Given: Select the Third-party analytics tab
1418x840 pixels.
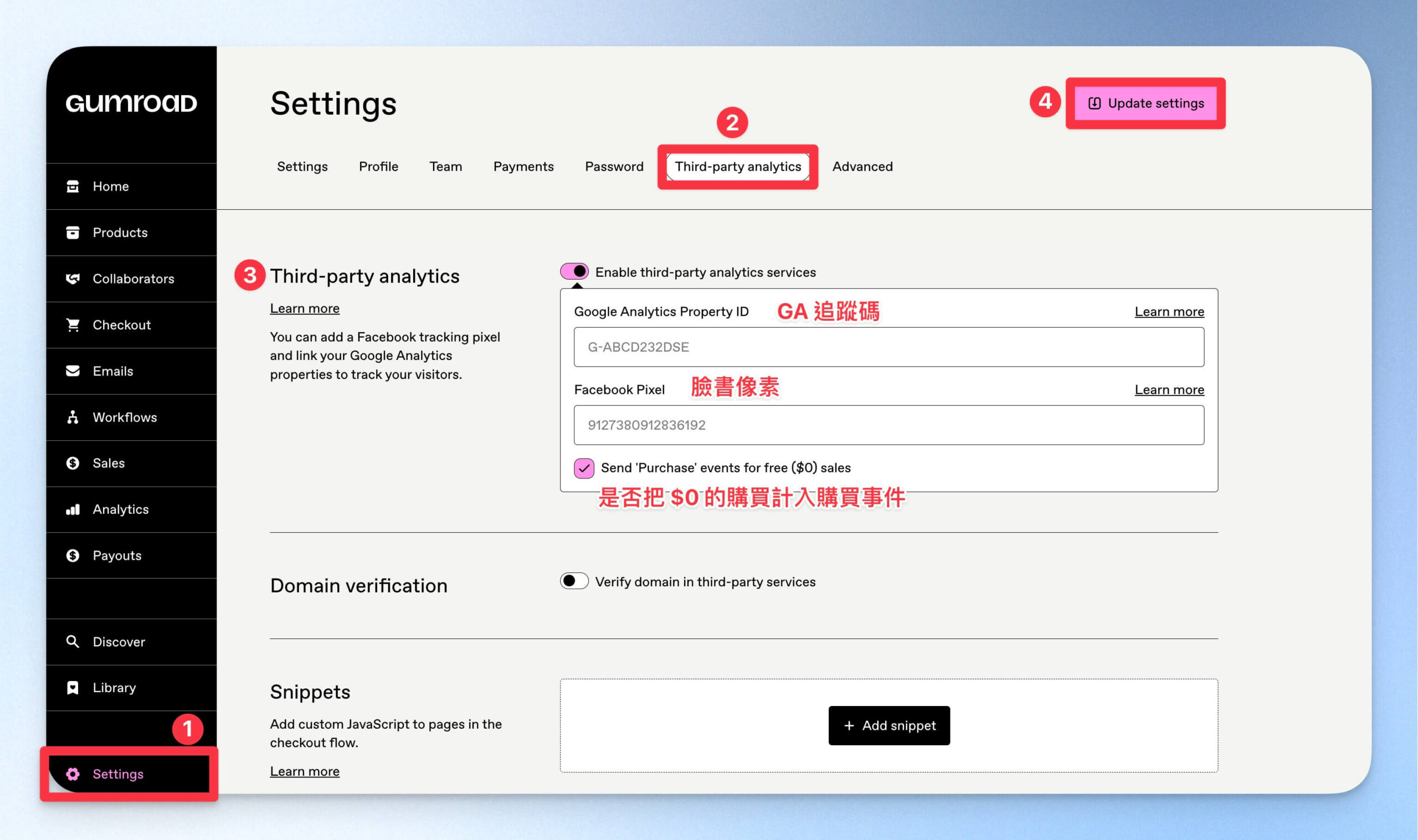Looking at the screenshot, I should [738, 167].
